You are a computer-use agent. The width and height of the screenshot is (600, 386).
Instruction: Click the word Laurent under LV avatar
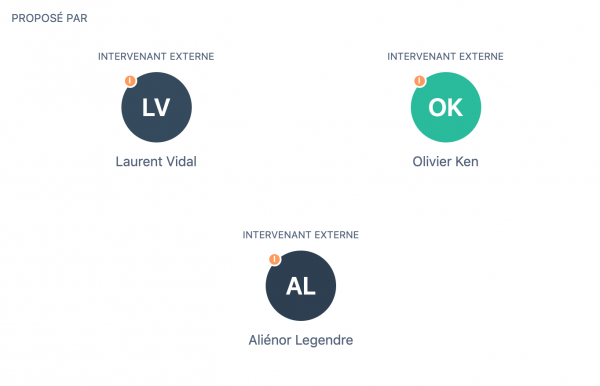click(139, 161)
